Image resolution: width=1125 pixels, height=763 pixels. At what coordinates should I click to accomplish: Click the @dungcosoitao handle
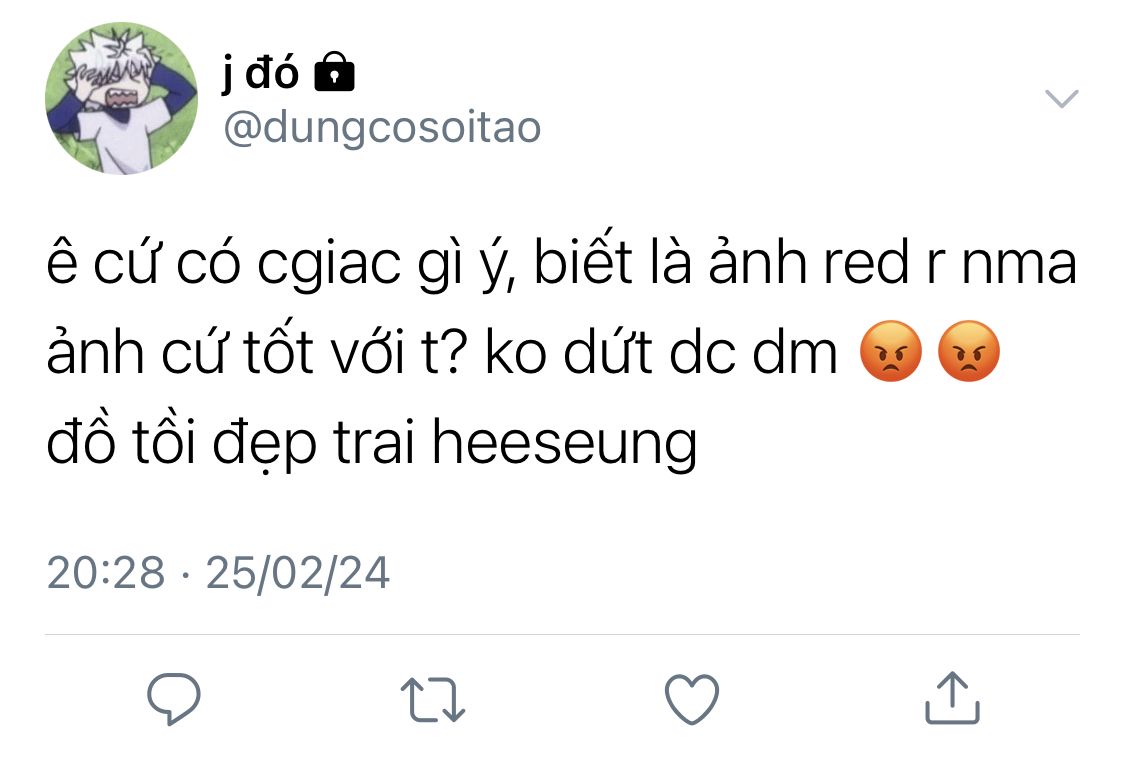(382, 128)
